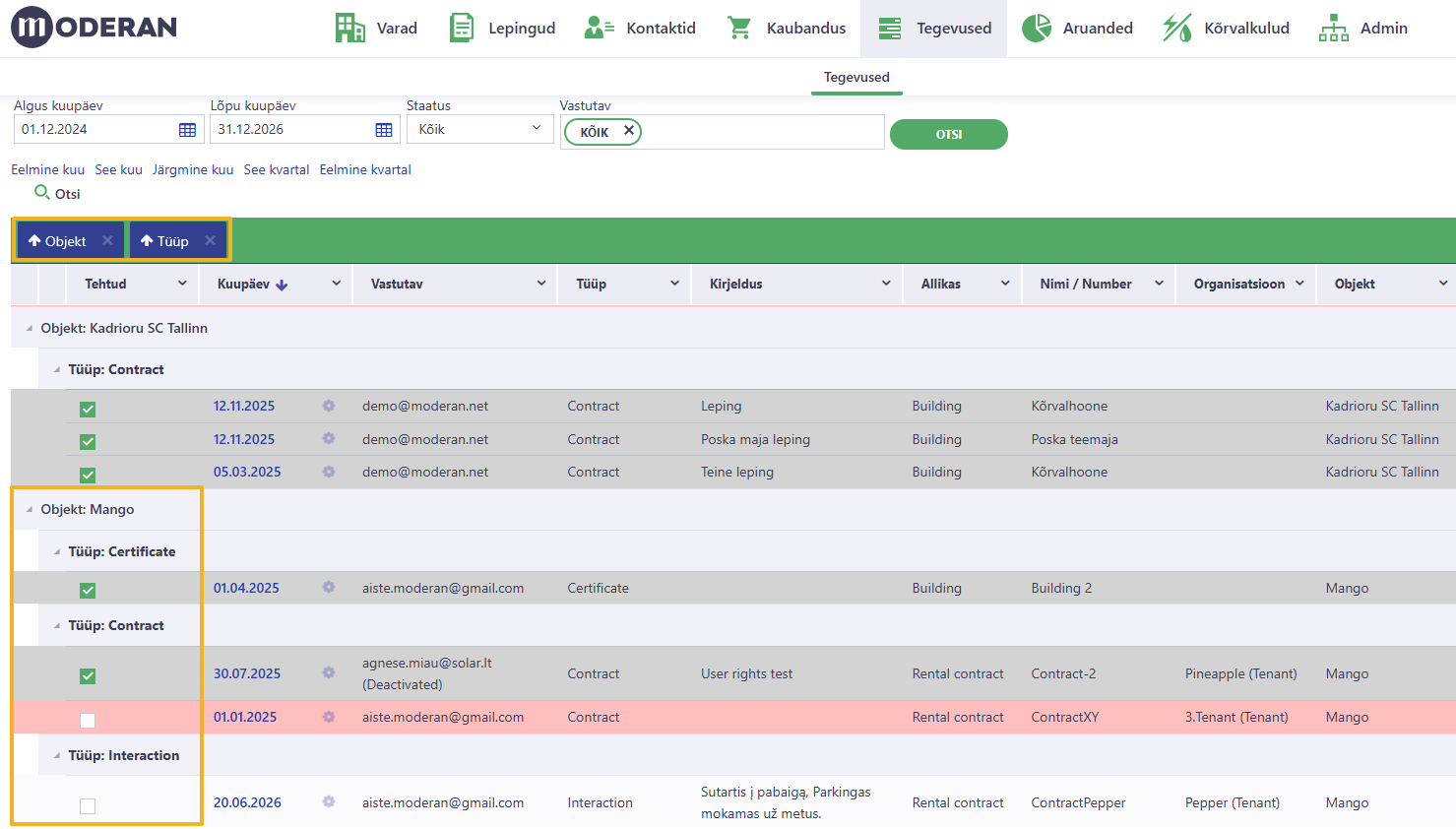Click gear icon for ContractXY row
The height and width of the screenshot is (829, 1456).
pyautogui.click(x=329, y=717)
